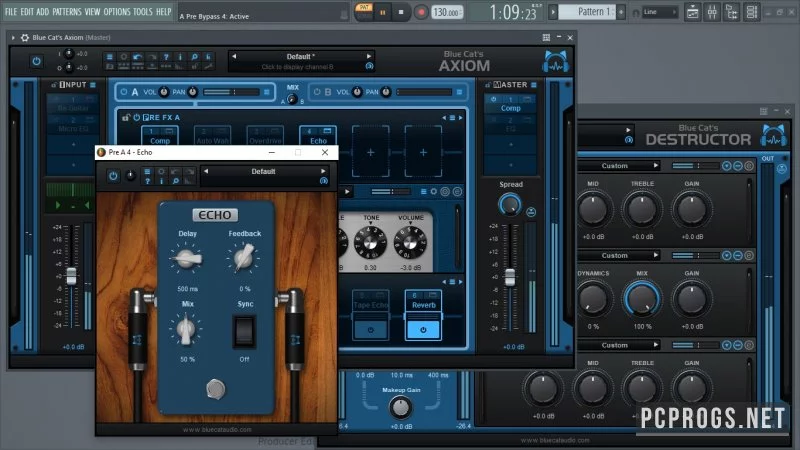Click the Axiom info icon

tap(180, 56)
